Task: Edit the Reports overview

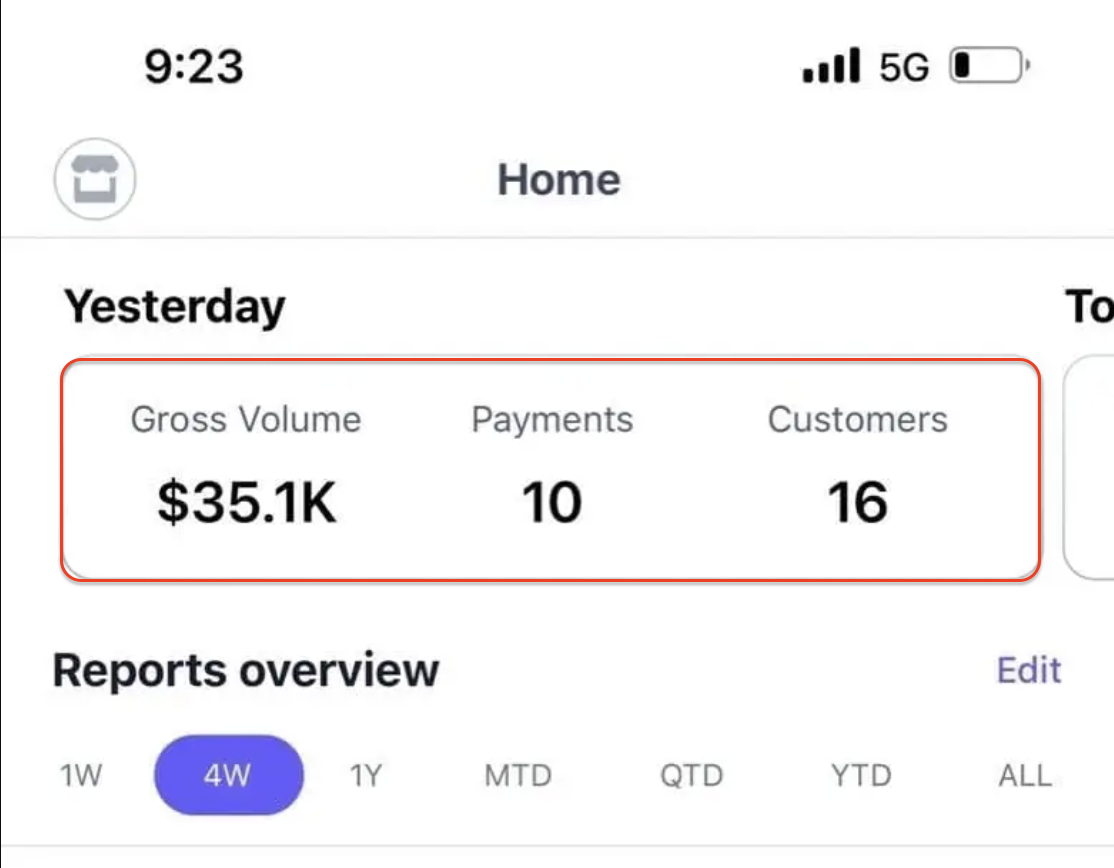Action: click(x=1028, y=670)
